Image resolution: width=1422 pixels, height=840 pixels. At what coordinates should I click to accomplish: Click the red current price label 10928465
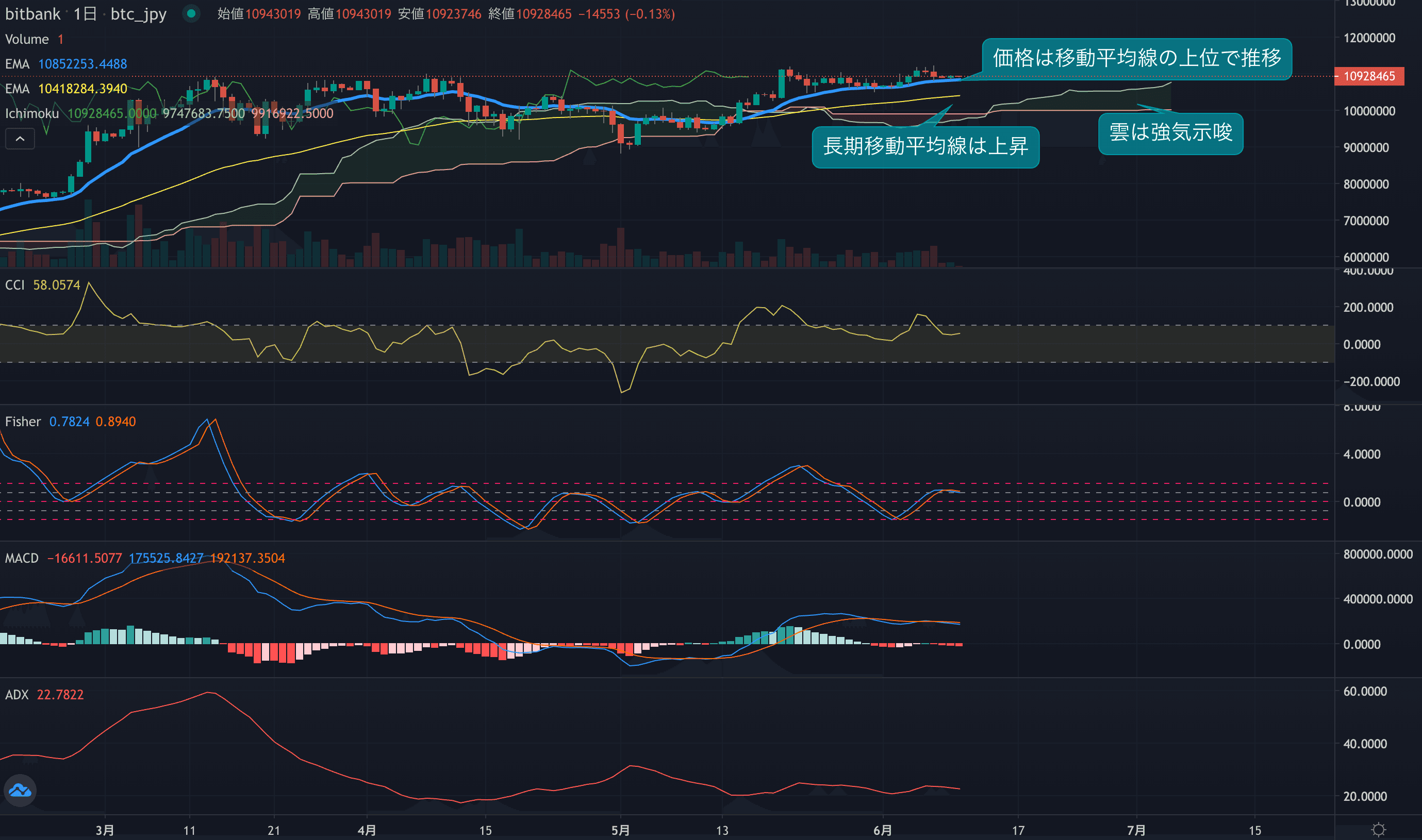1369,76
